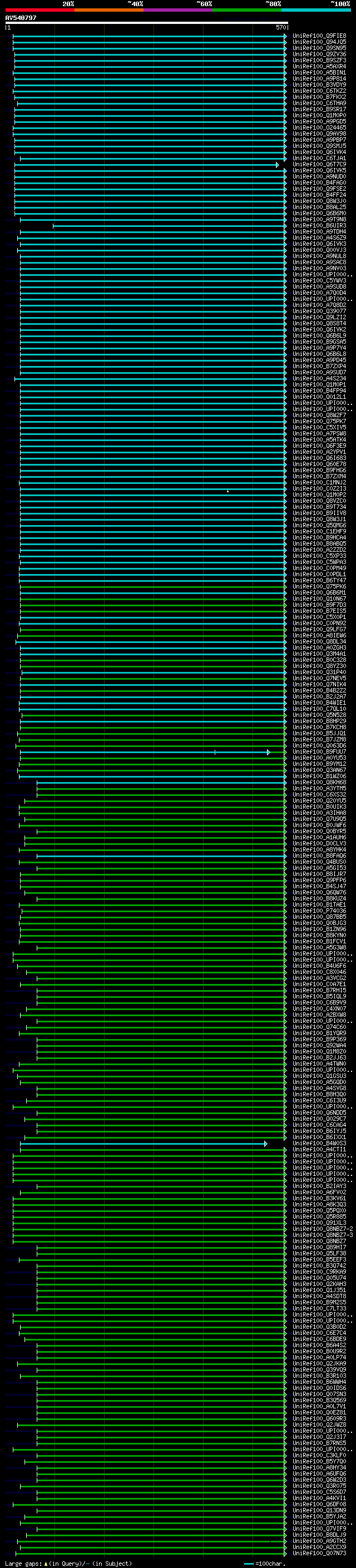Click the cyan arrowhead in B9FUU7 row
The height and width of the screenshot is (1568, 356).
click(268, 753)
